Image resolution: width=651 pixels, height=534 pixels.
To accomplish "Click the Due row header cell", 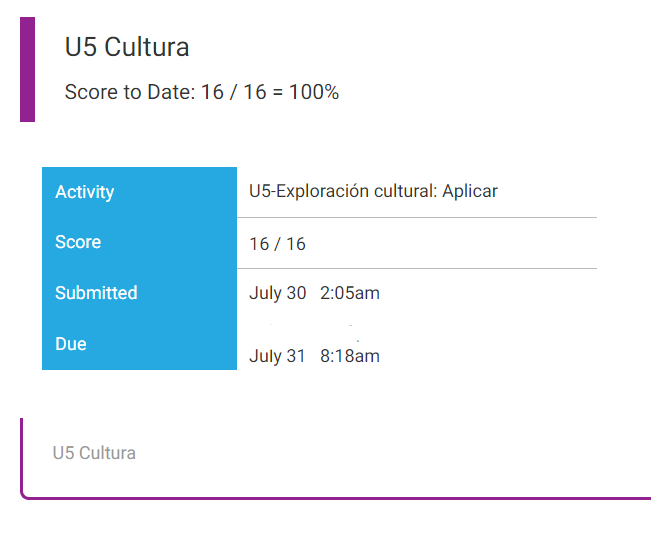I will (x=140, y=344).
